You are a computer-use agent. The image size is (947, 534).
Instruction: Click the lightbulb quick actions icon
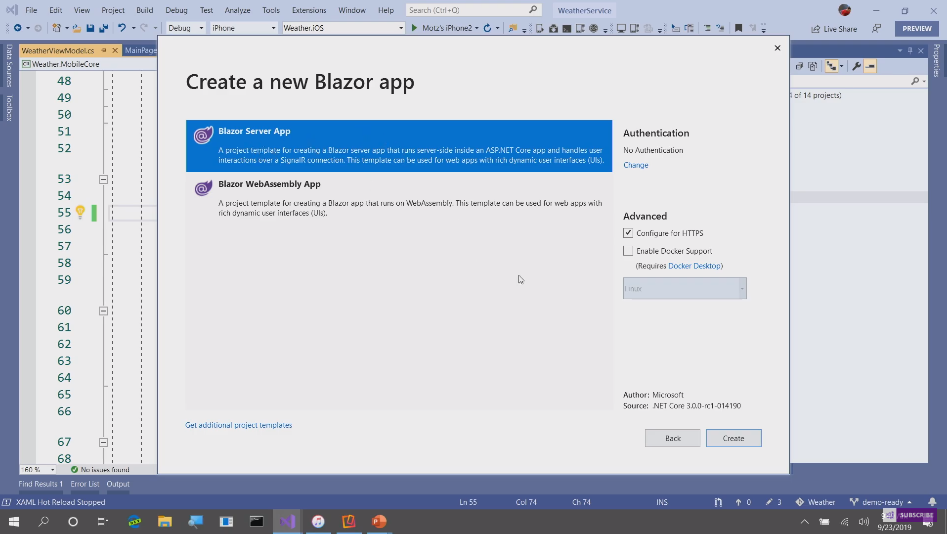point(80,212)
